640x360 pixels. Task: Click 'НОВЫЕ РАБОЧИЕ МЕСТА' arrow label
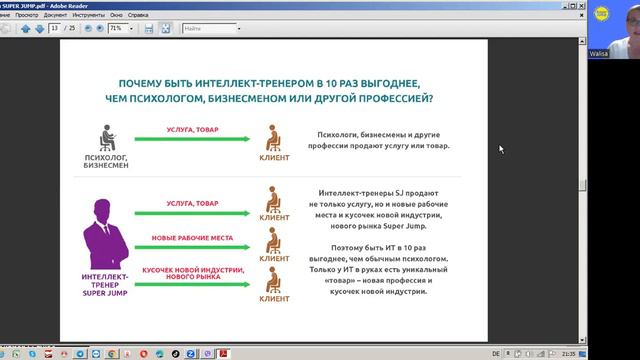[192, 238]
